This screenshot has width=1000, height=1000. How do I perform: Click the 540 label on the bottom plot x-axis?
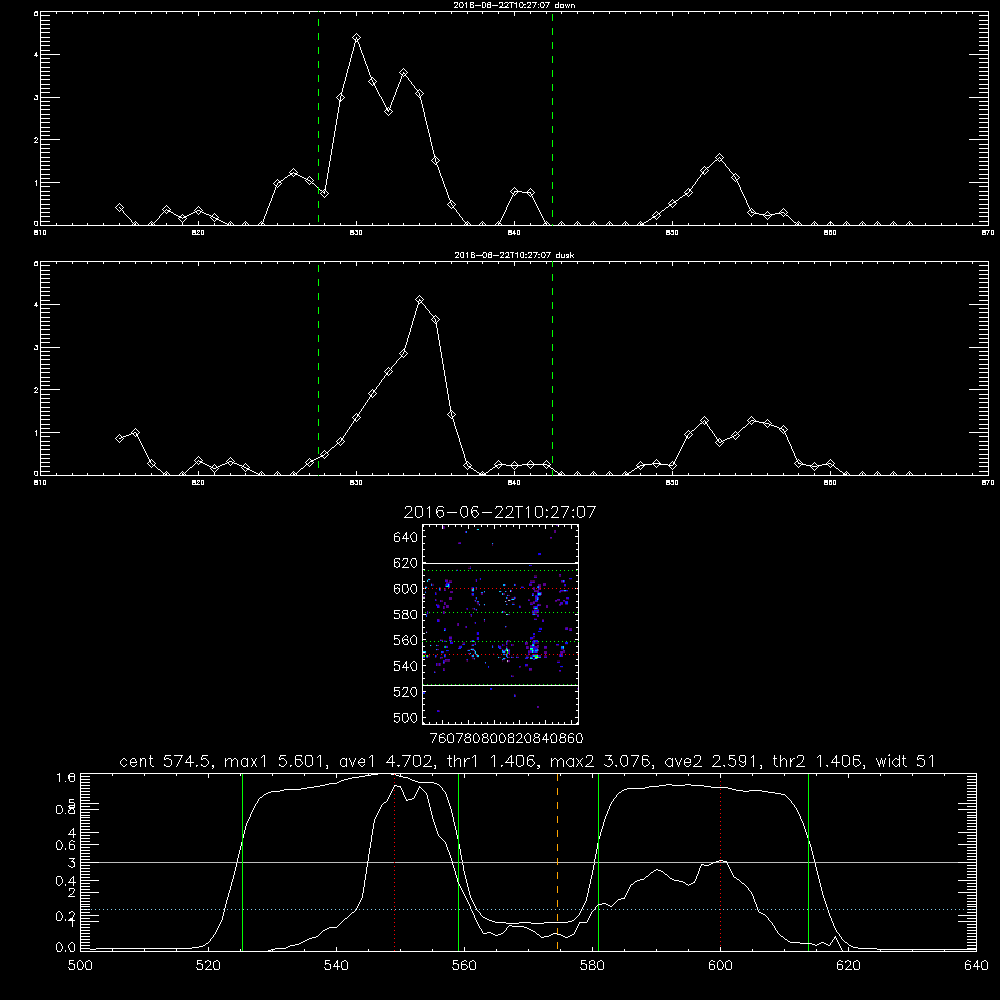pyautogui.click(x=336, y=966)
